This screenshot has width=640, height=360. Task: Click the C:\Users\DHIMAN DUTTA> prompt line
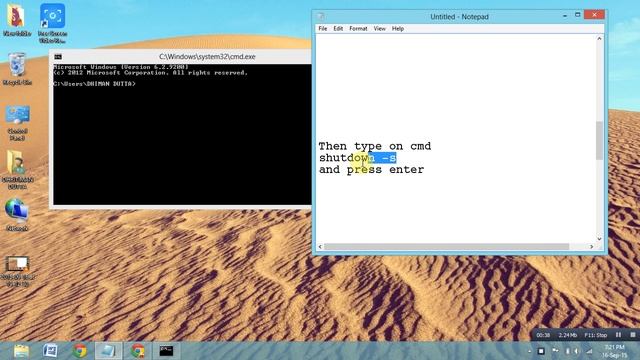click(94, 84)
